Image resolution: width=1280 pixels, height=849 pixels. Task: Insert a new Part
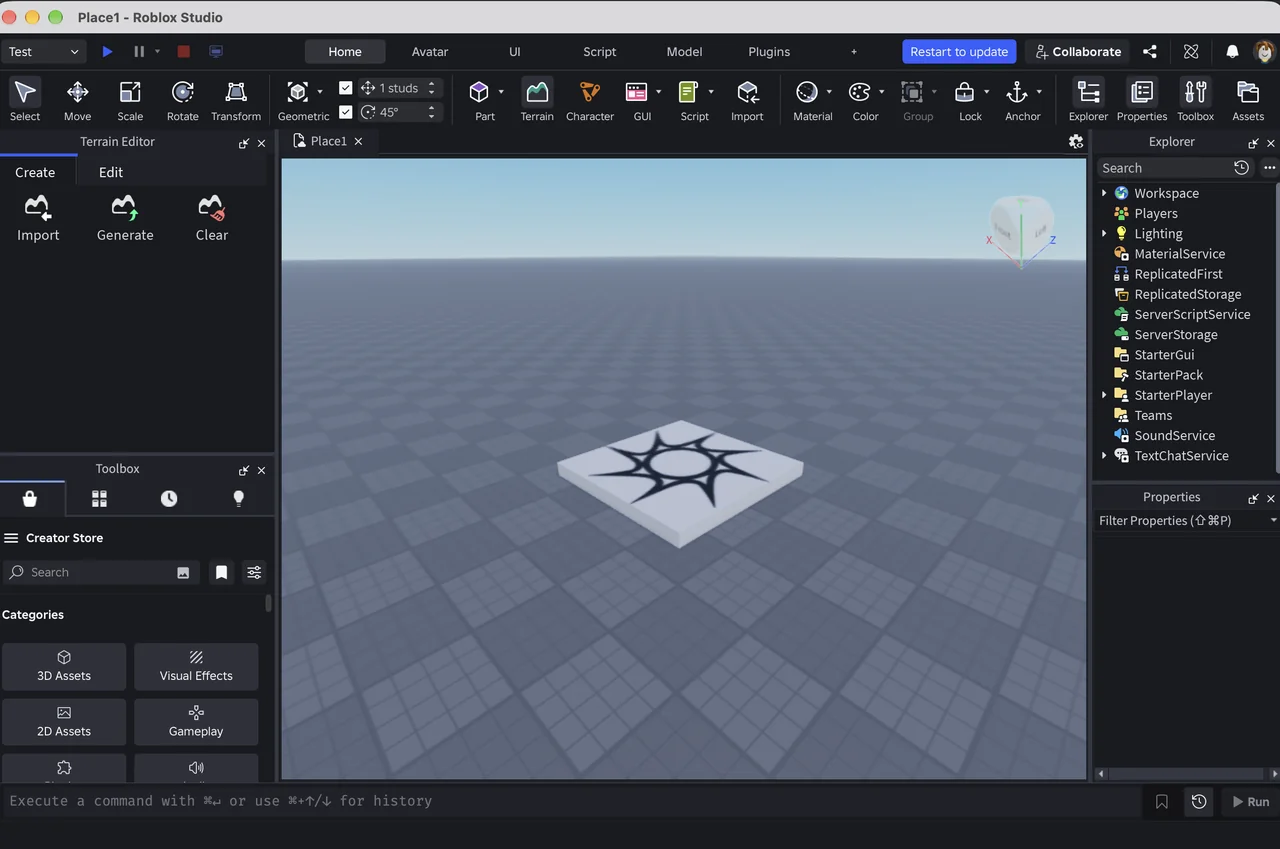tap(480, 93)
